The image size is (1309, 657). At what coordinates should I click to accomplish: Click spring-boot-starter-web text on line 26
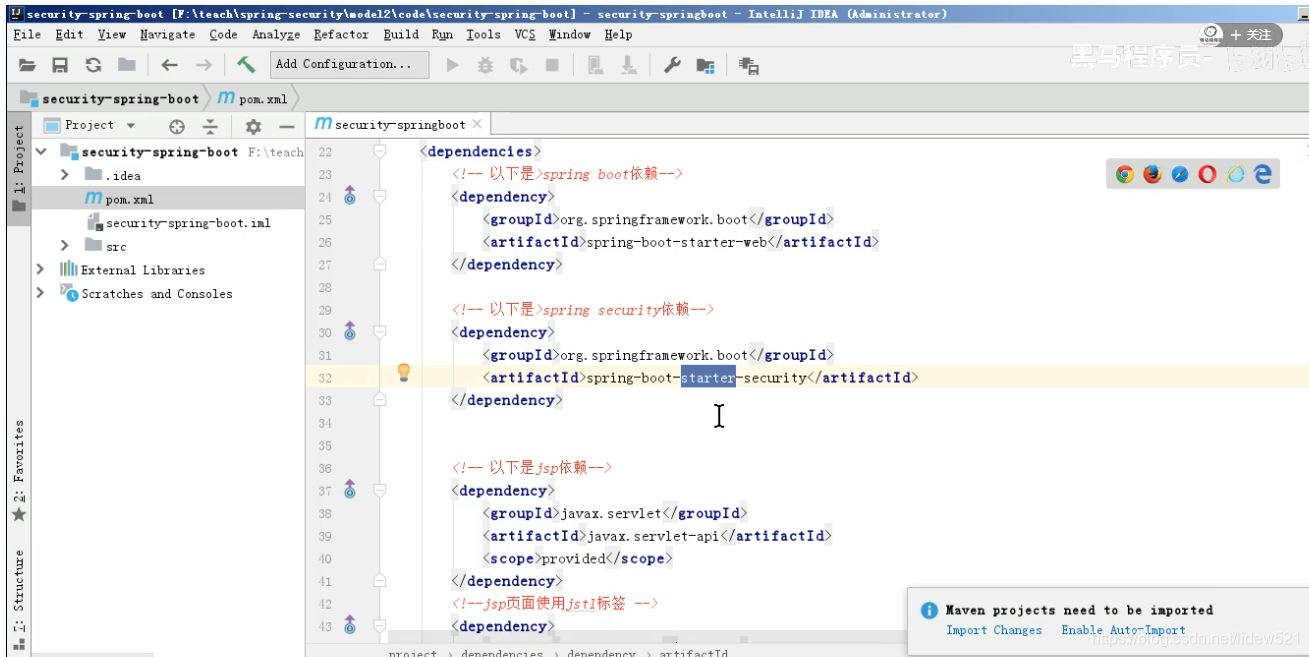click(678, 242)
